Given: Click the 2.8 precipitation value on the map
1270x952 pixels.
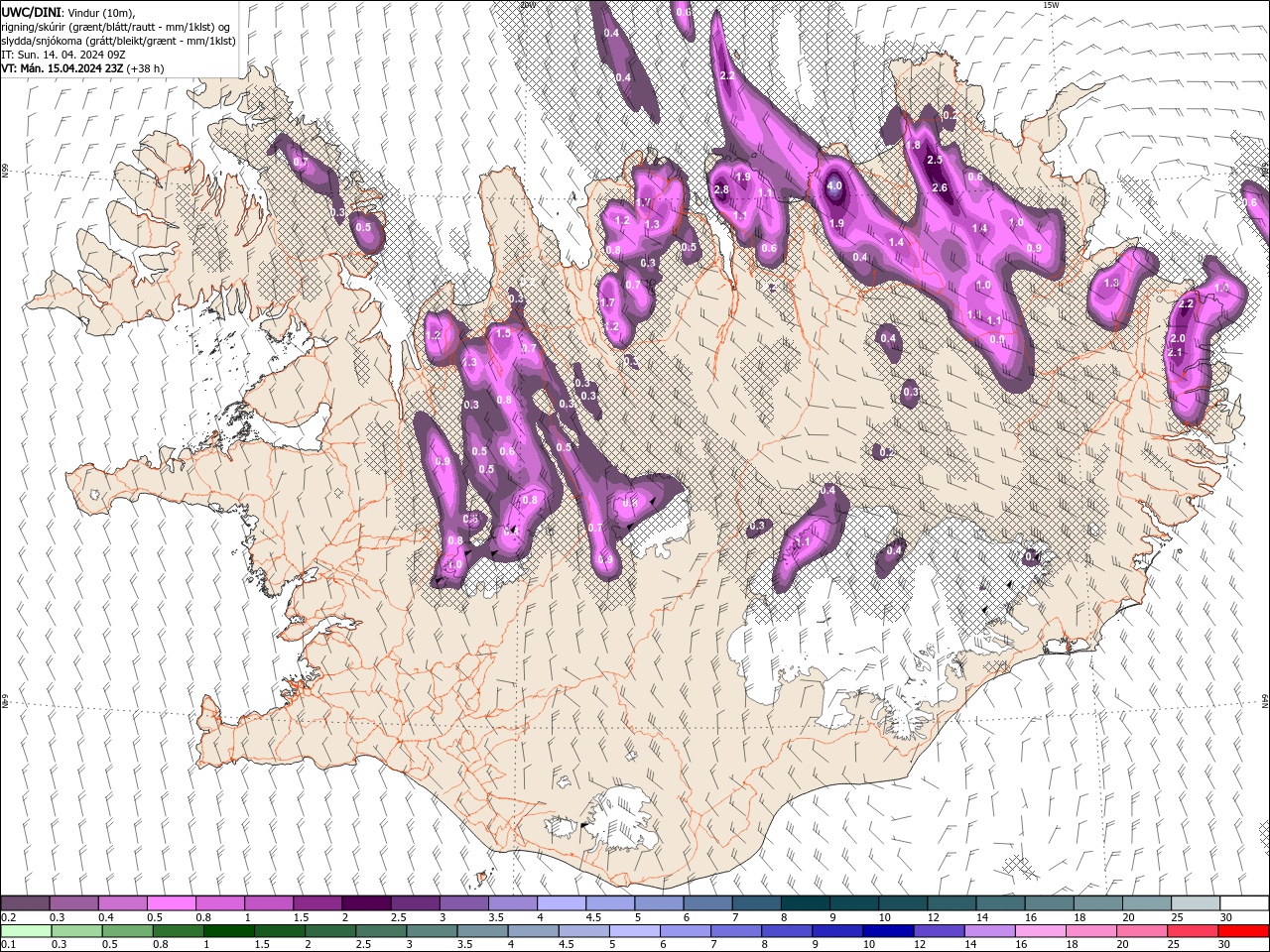Looking at the screenshot, I should tap(721, 189).
